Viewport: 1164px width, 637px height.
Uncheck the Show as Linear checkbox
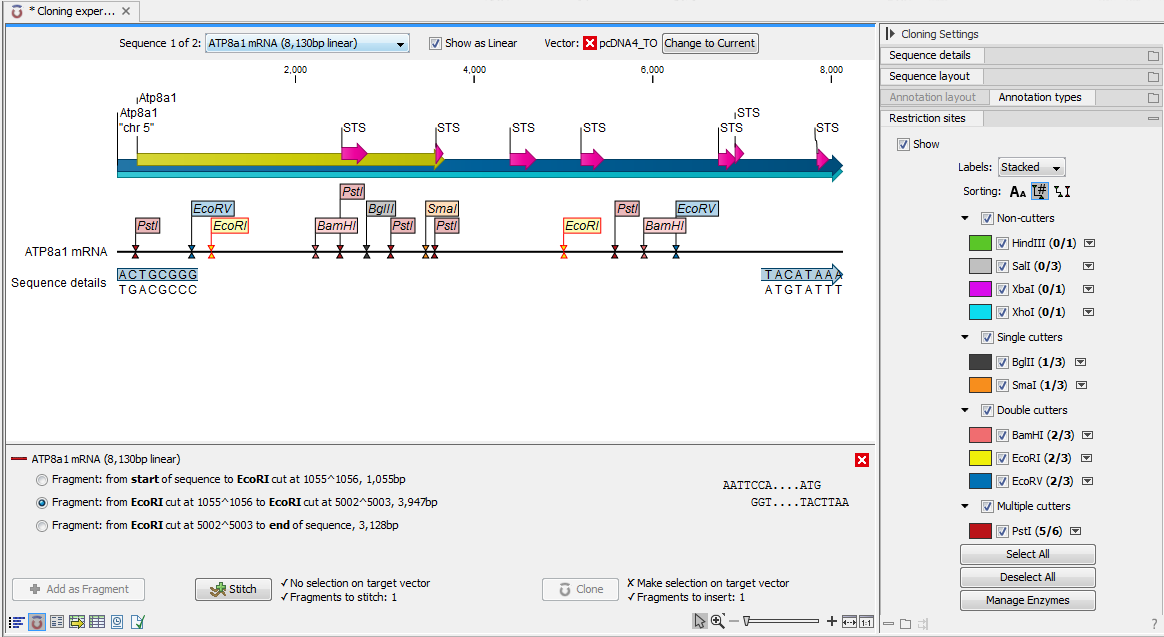pos(435,44)
